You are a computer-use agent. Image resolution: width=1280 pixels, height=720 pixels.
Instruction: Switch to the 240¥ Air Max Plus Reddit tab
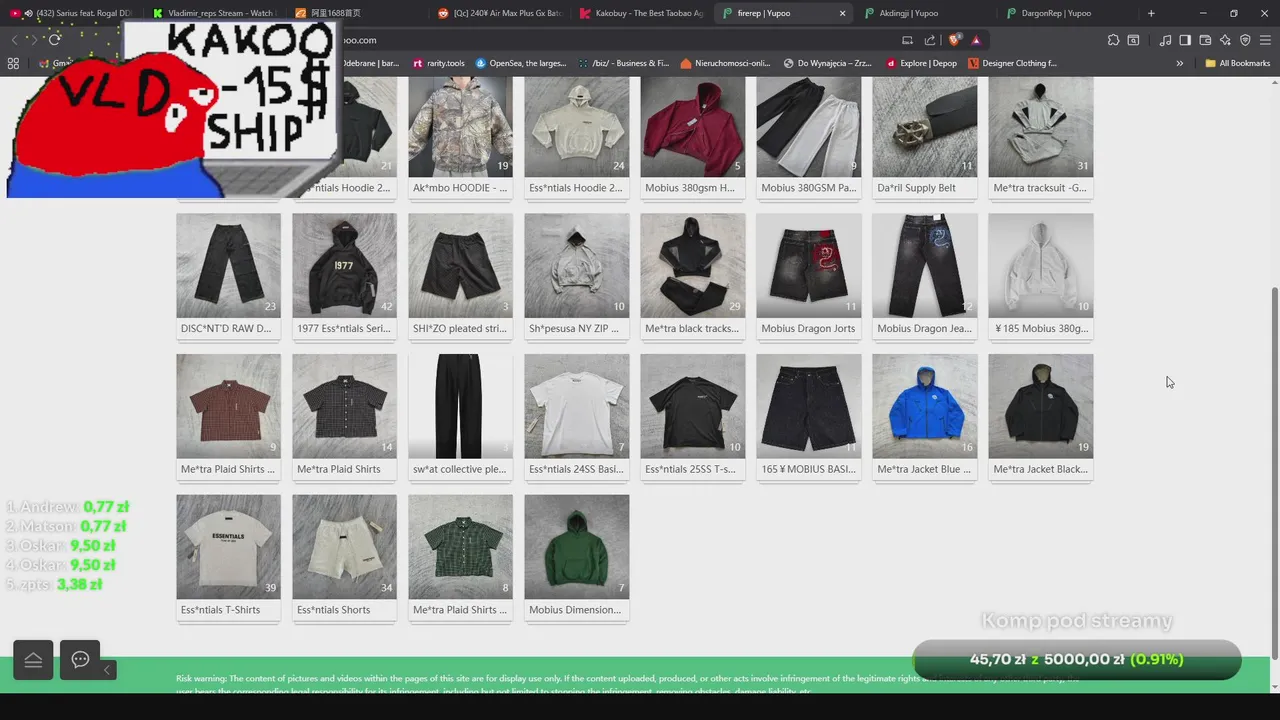[x=500, y=13]
